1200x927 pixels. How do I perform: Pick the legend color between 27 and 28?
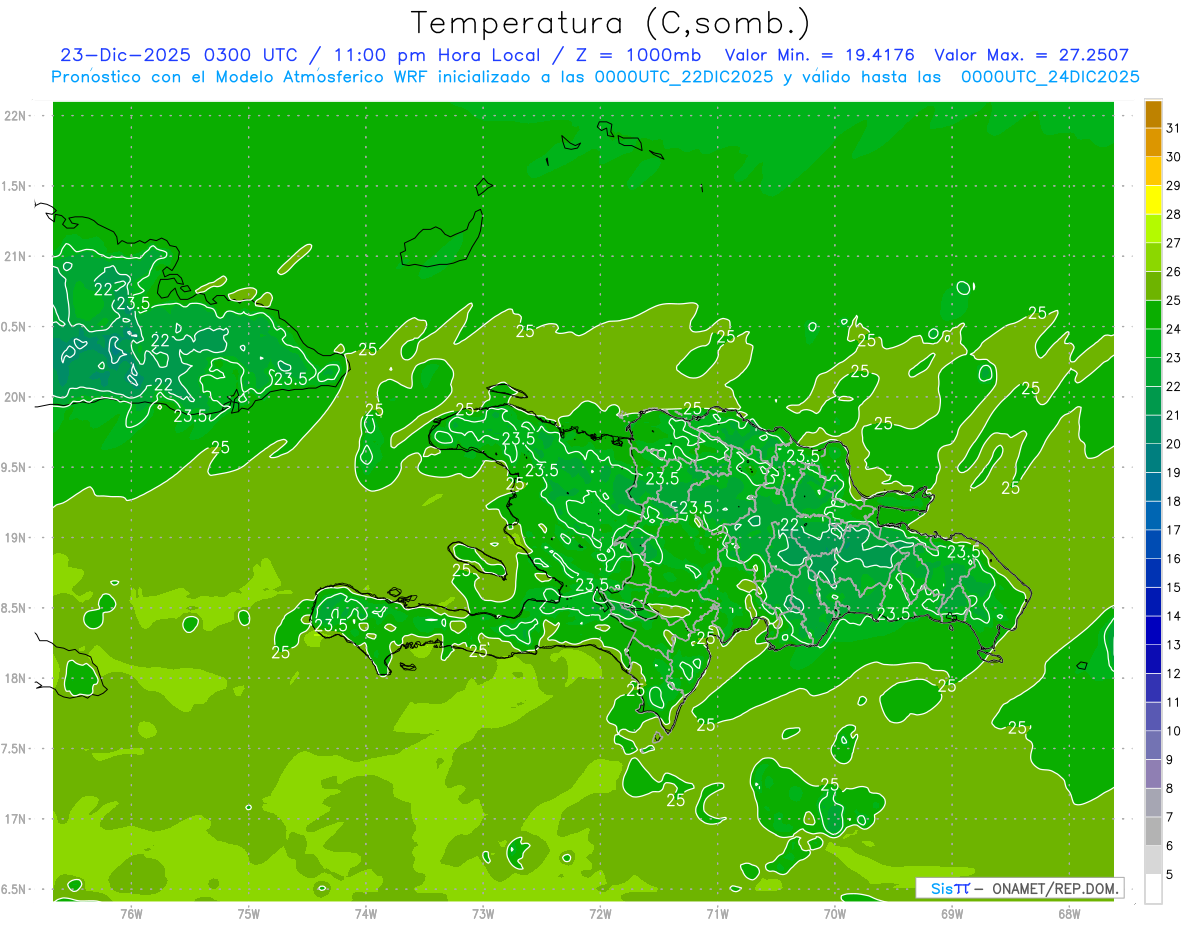(1153, 229)
